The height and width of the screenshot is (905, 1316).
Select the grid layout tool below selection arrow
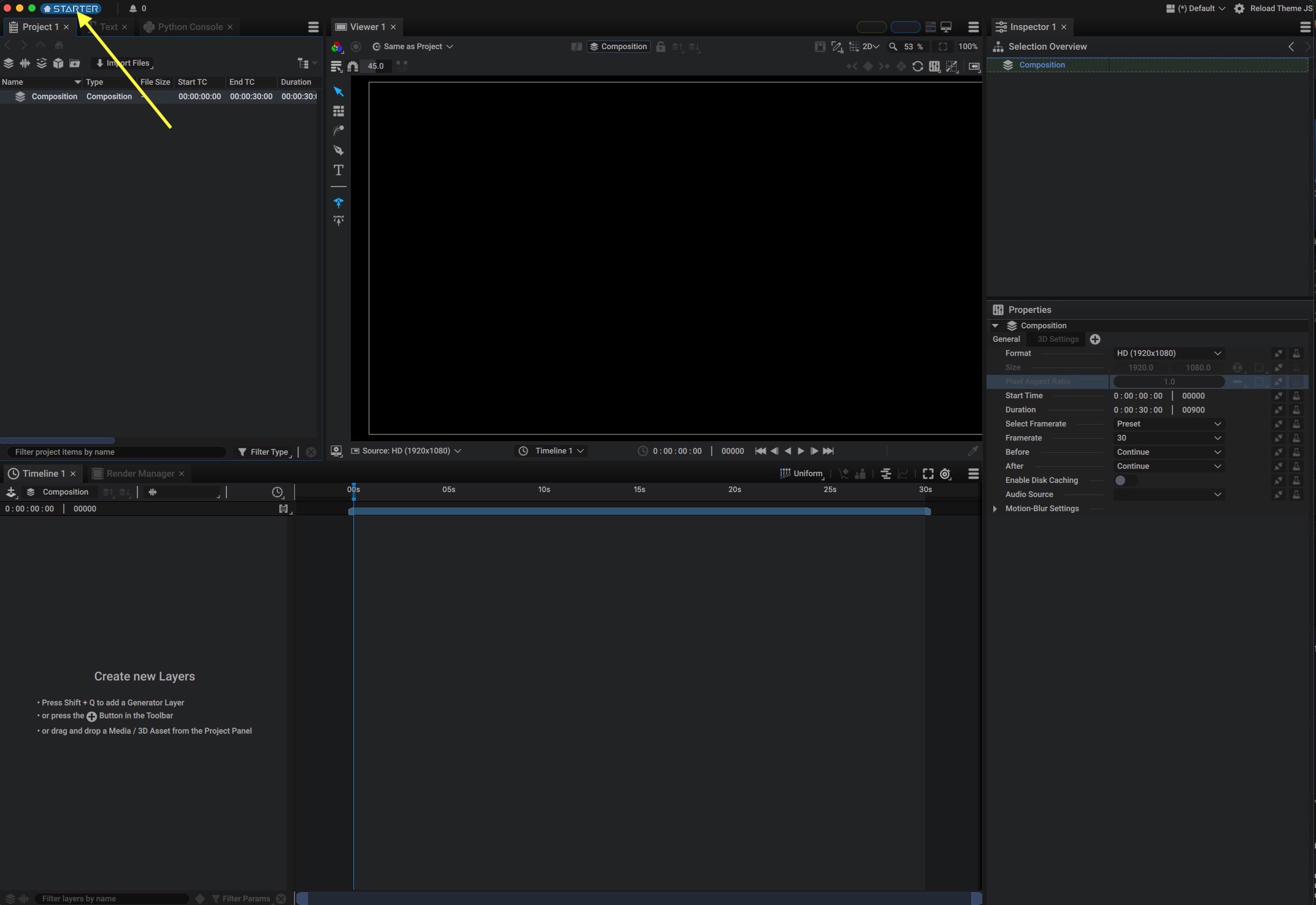(x=338, y=111)
